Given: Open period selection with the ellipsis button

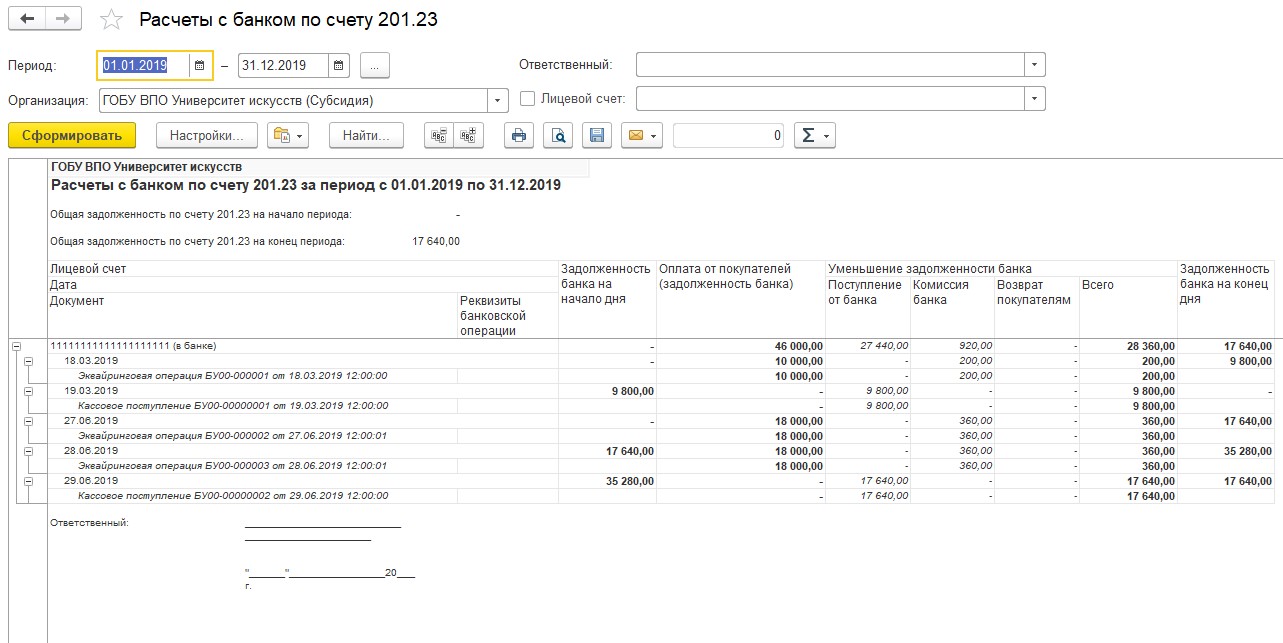Looking at the screenshot, I should click(x=375, y=65).
